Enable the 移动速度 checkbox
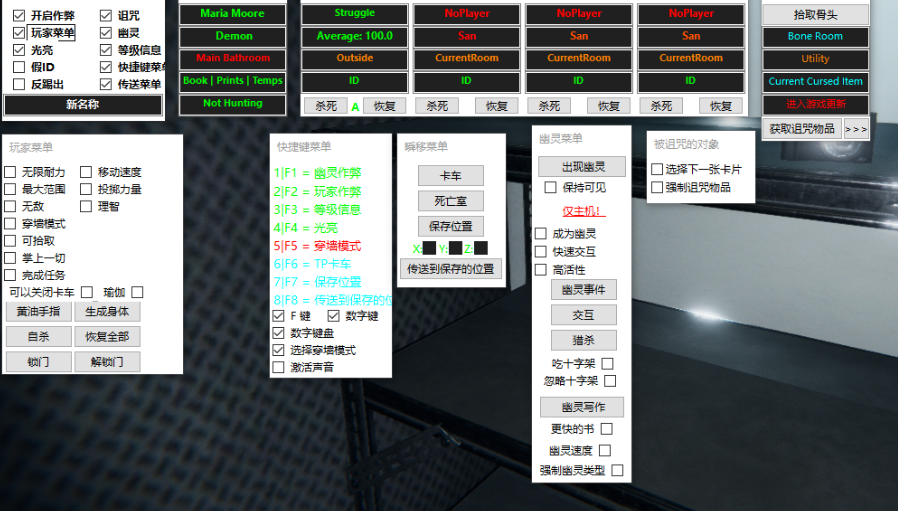898x511 pixels. pos(86,172)
